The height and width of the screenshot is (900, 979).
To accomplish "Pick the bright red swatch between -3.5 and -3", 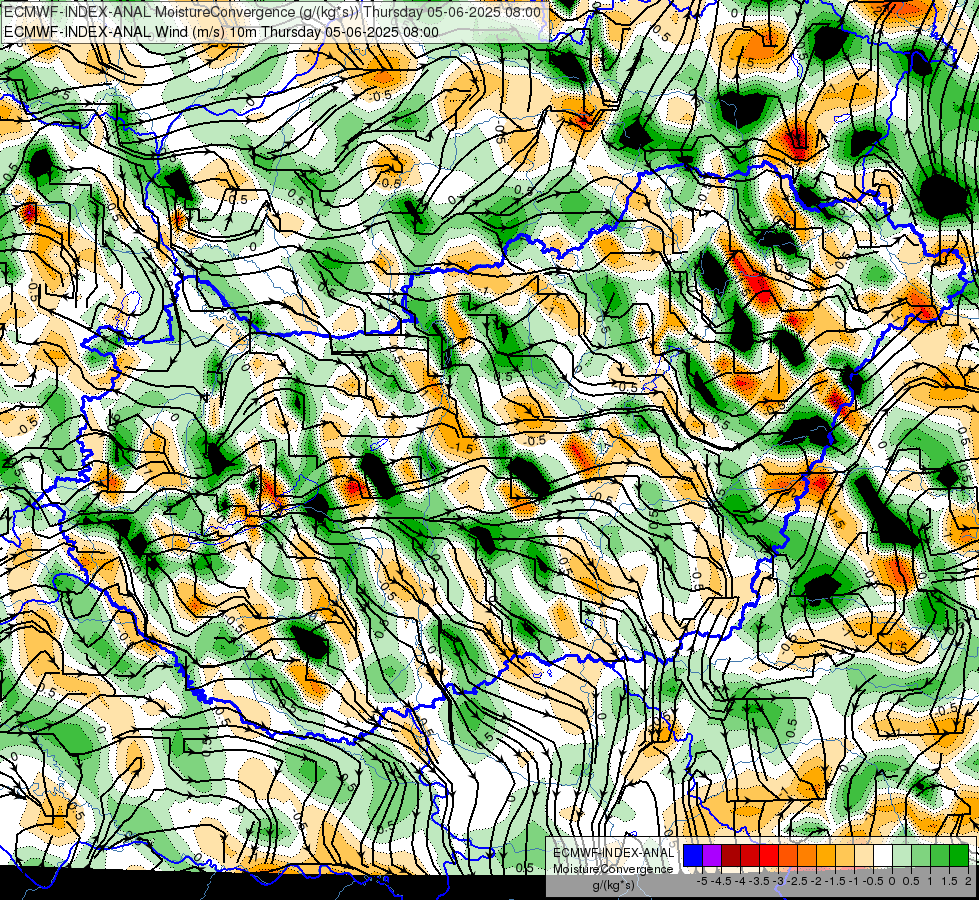I will click(769, 855).
